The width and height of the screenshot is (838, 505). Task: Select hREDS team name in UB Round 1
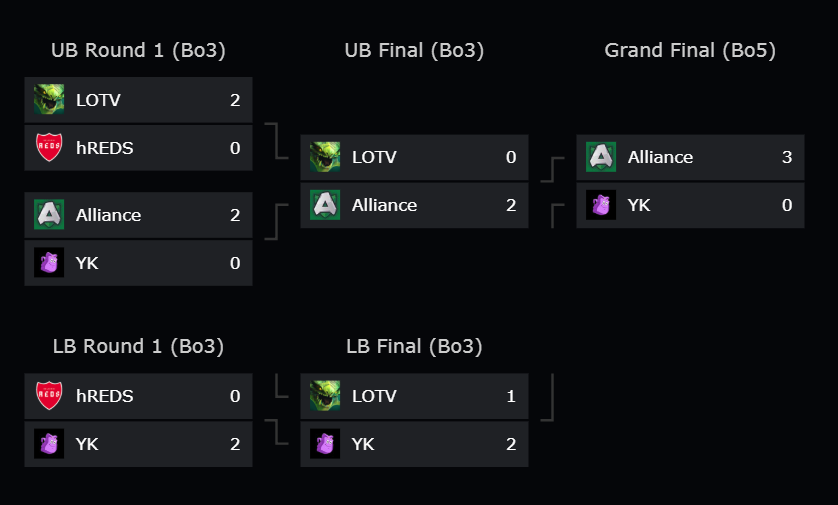[x=105, y=148]
